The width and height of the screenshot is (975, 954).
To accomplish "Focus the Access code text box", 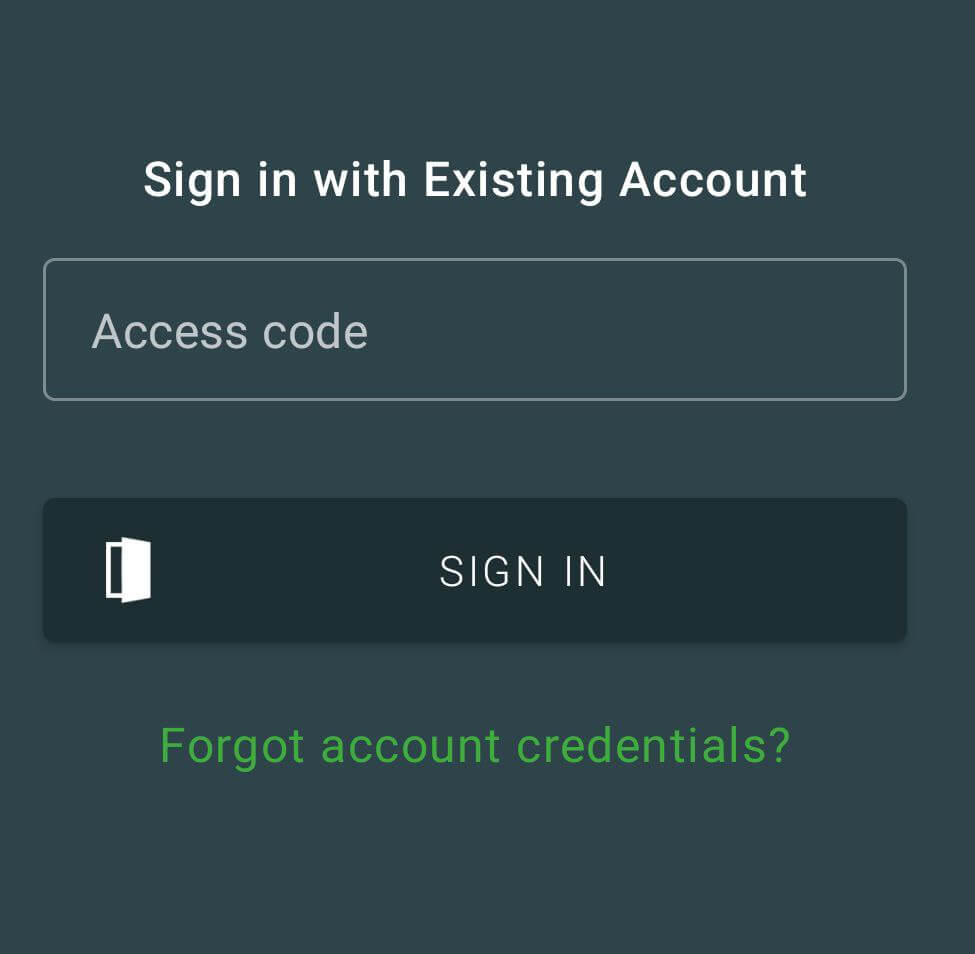I will [x=474, y=330].
